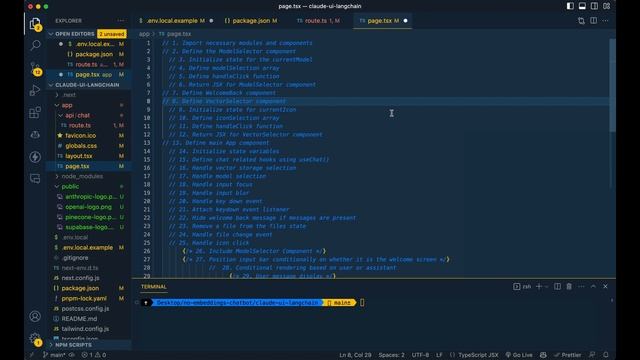The height and width of the screenshot is (360, 640).
Task: Open the Explorer view in the activity bar
Action: click(35, 23)
